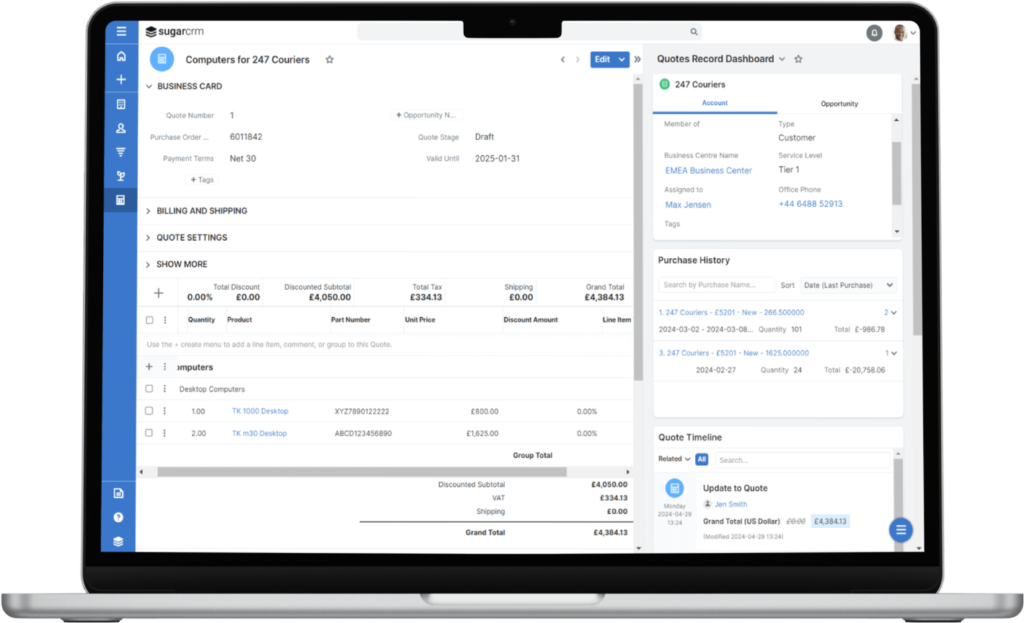
Task: Click the Account panel vertical scrollbar
Action: point(897,173)
